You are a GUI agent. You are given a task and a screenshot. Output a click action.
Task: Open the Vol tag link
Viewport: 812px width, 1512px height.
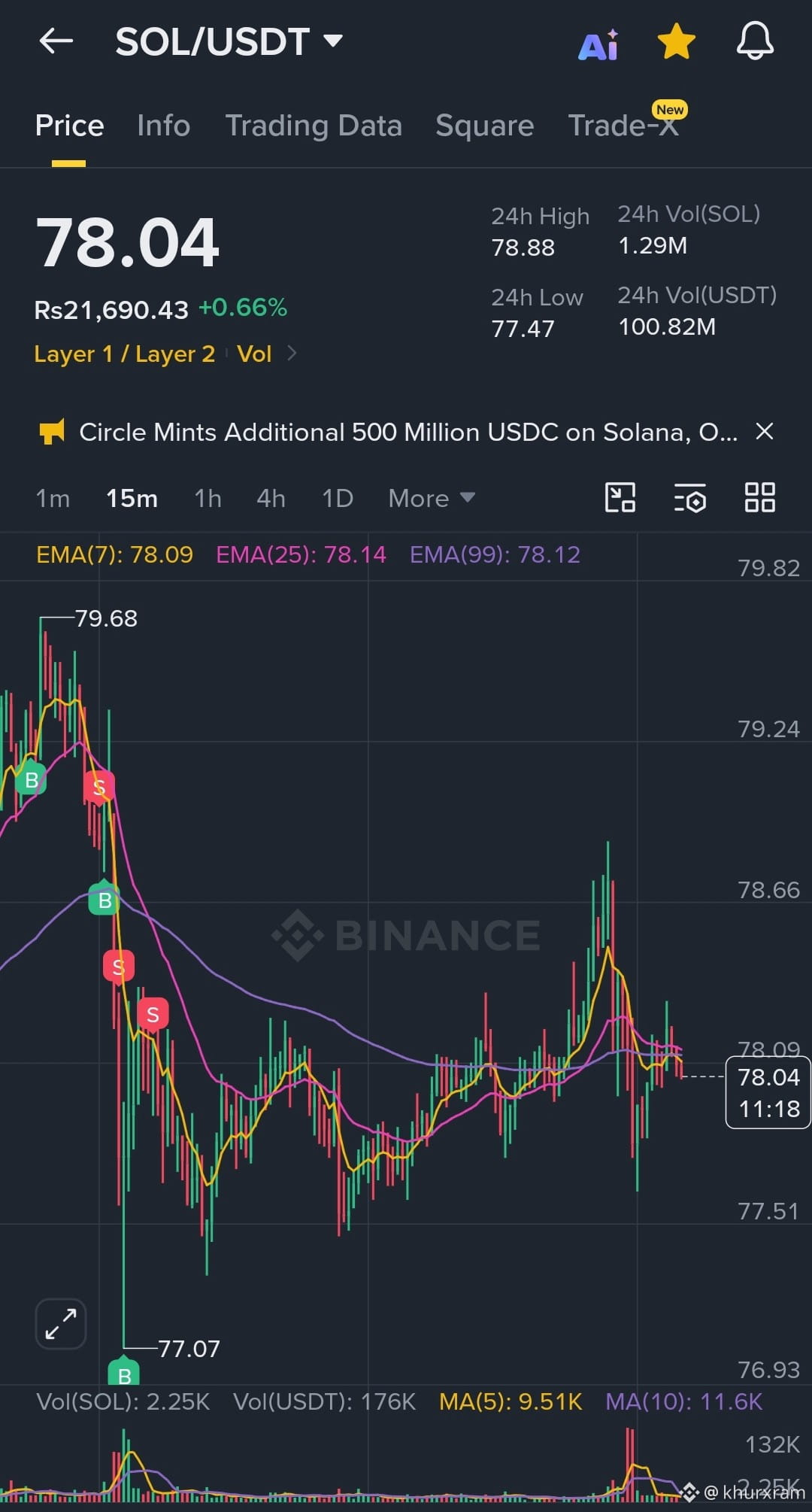tap(254, 354)
